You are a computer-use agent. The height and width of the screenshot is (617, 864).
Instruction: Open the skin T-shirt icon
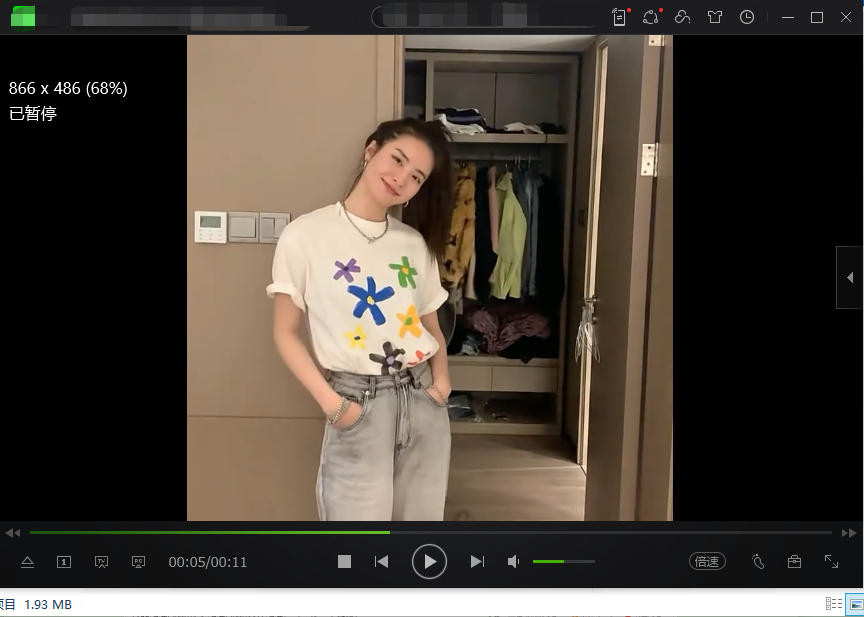[x=715, y=17]
